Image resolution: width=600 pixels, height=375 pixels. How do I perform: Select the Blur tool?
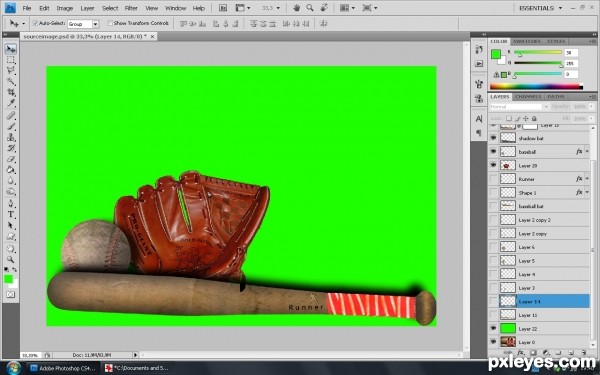point(11,180)
